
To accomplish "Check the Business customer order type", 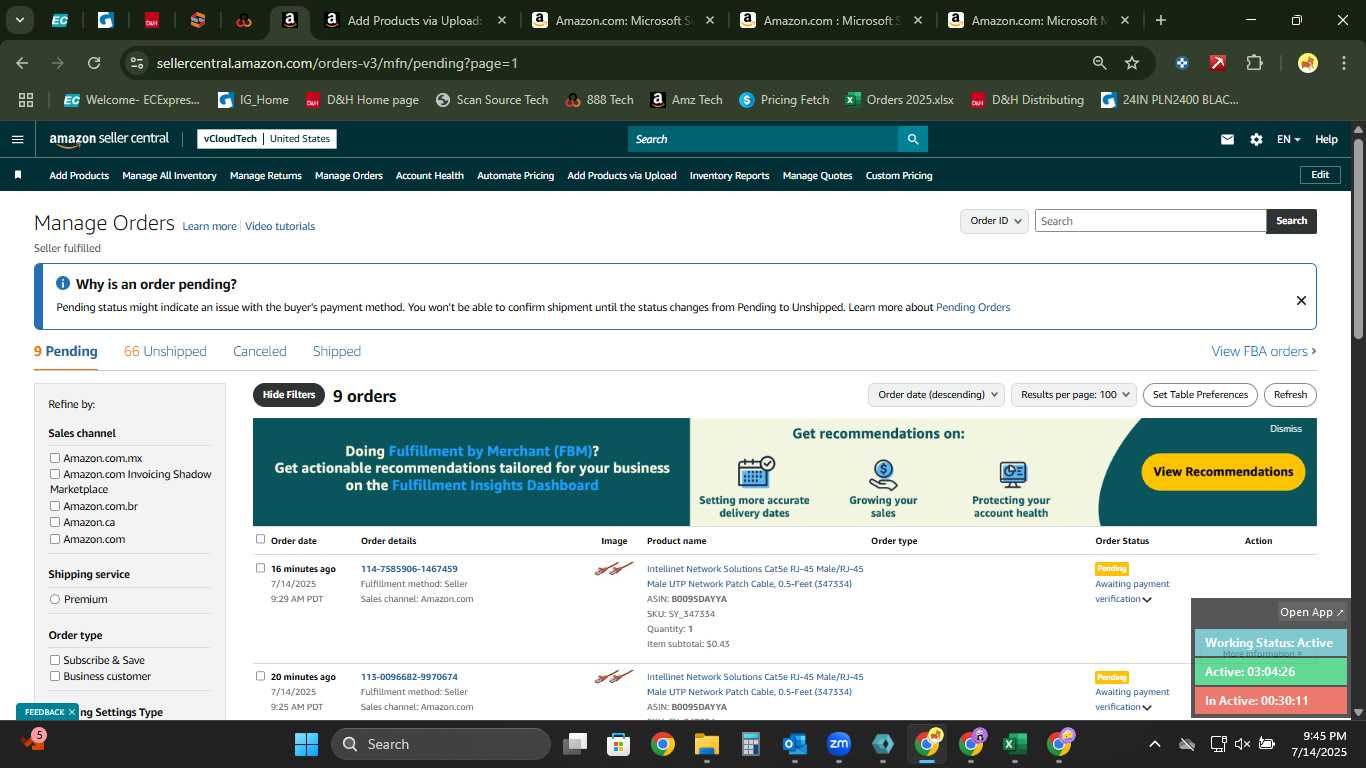I will click(55, 676).
